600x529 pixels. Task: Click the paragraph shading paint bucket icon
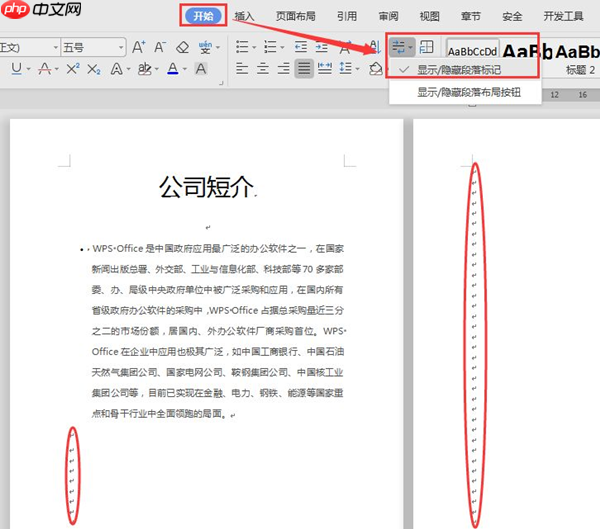pyautogui.click(x=376, y=69)
